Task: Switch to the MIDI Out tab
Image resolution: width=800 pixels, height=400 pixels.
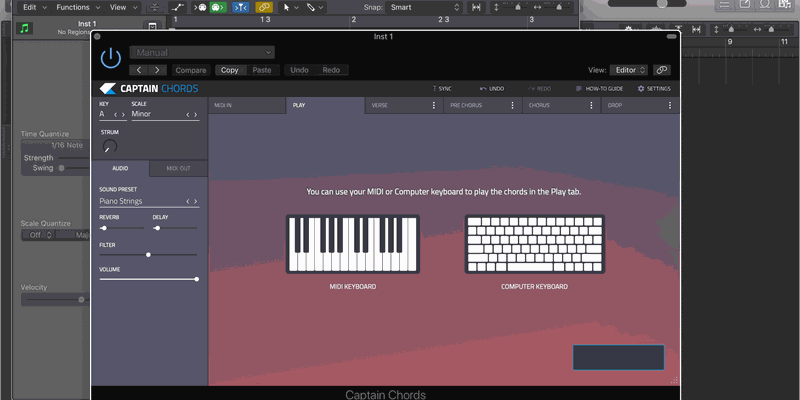Action: (x=178, y=169)
